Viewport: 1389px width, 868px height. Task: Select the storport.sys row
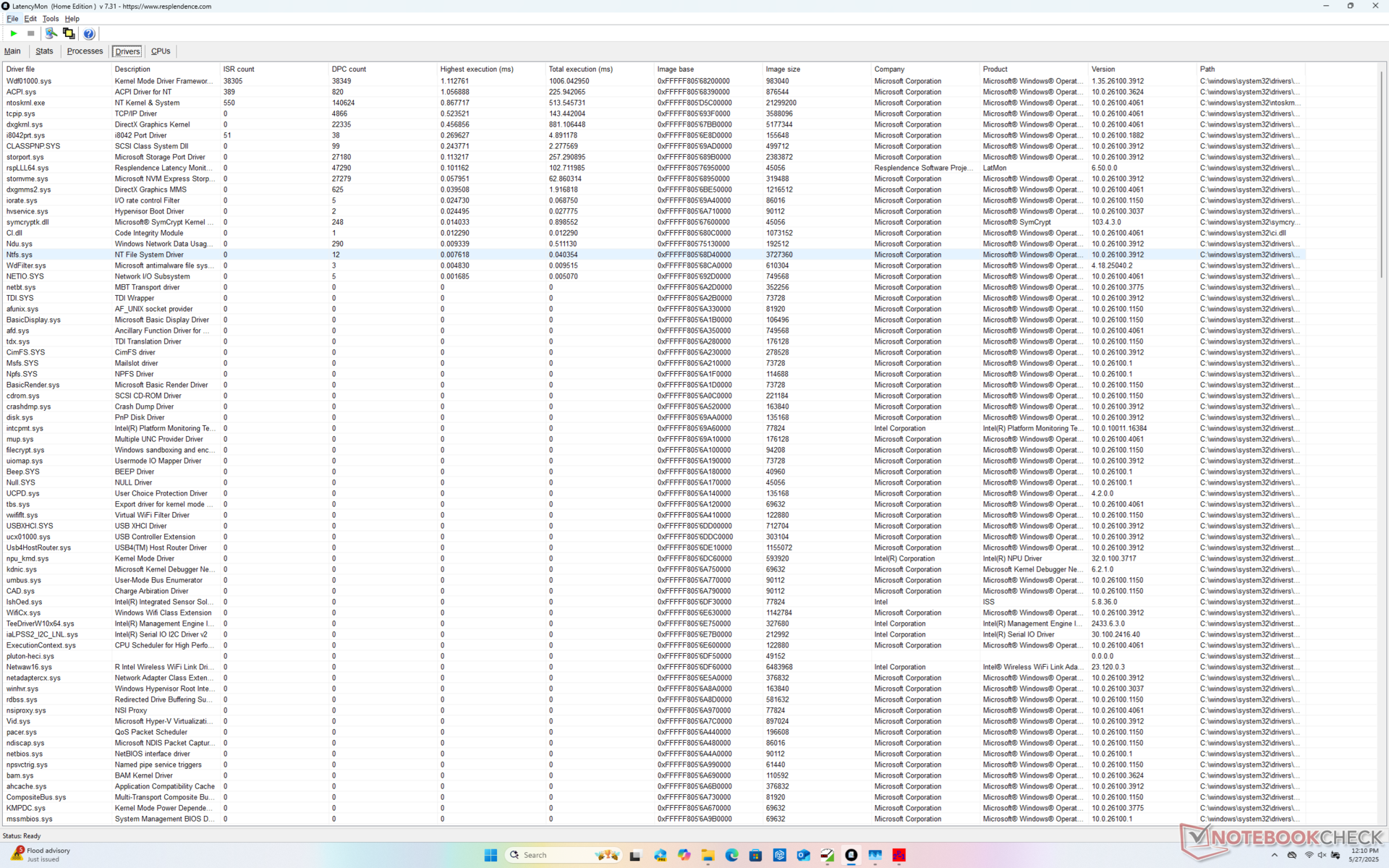tap(654, 157)
